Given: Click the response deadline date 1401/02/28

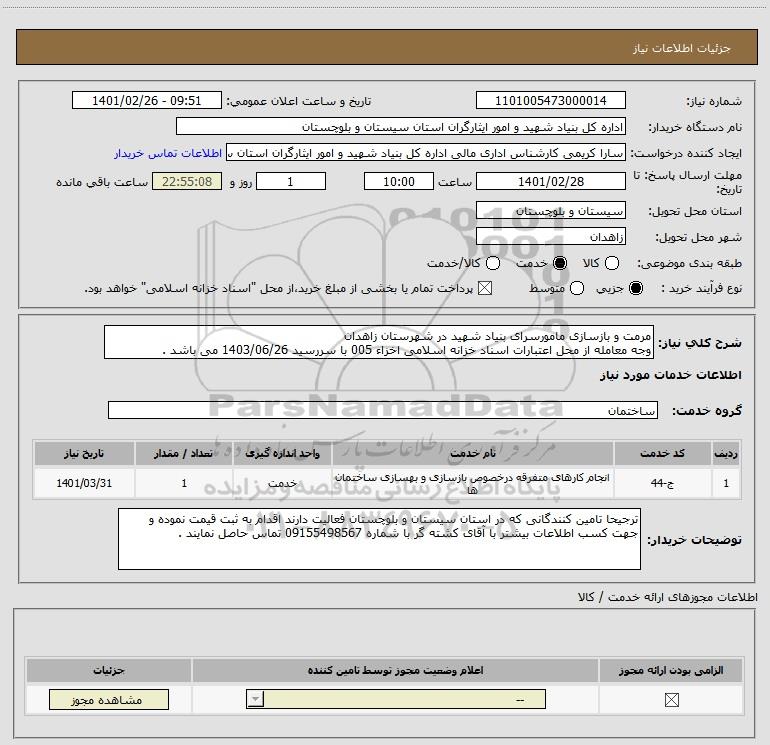Looking at the screenshot, I should 550,181.
